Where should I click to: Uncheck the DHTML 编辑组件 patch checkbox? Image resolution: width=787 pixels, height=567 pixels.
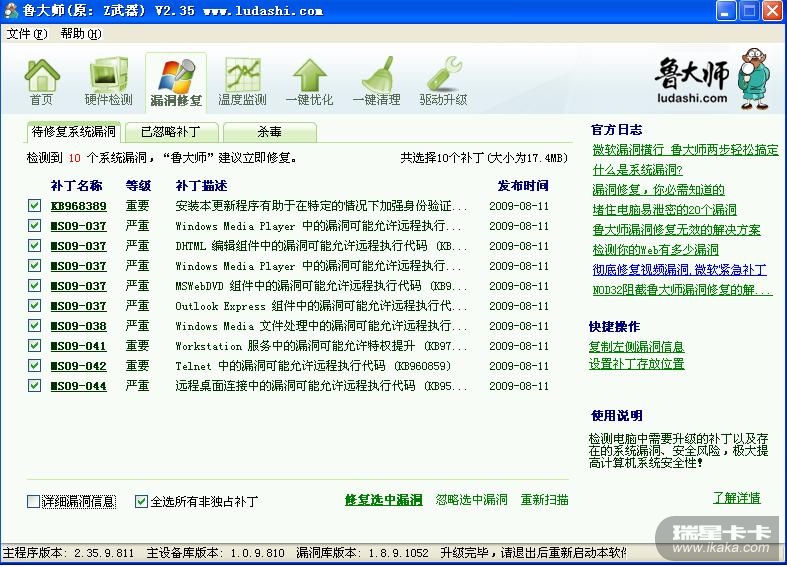[x=34, y=245]
